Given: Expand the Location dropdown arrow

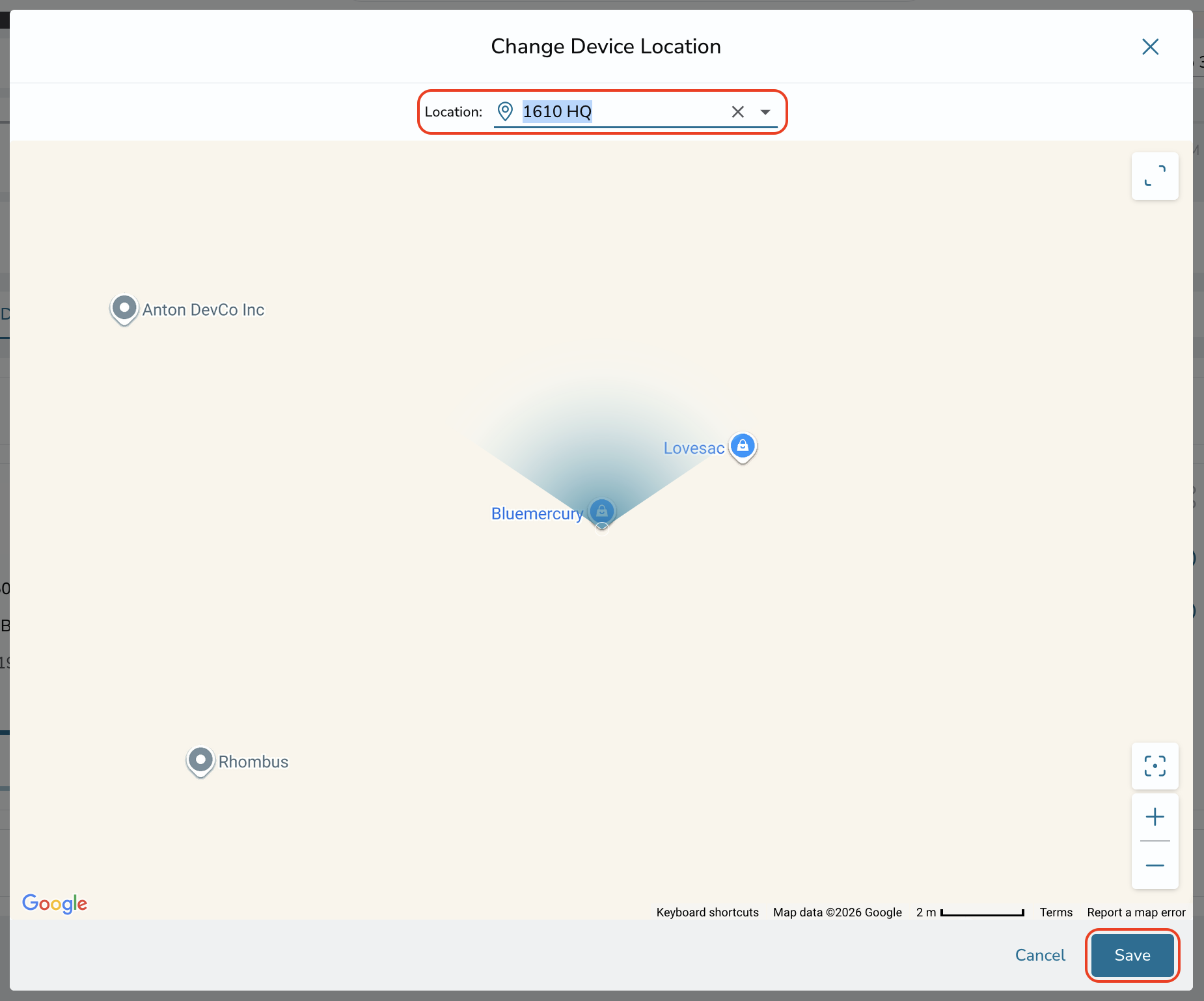Looking at the screenshot, I should click(x=765, y=112).
